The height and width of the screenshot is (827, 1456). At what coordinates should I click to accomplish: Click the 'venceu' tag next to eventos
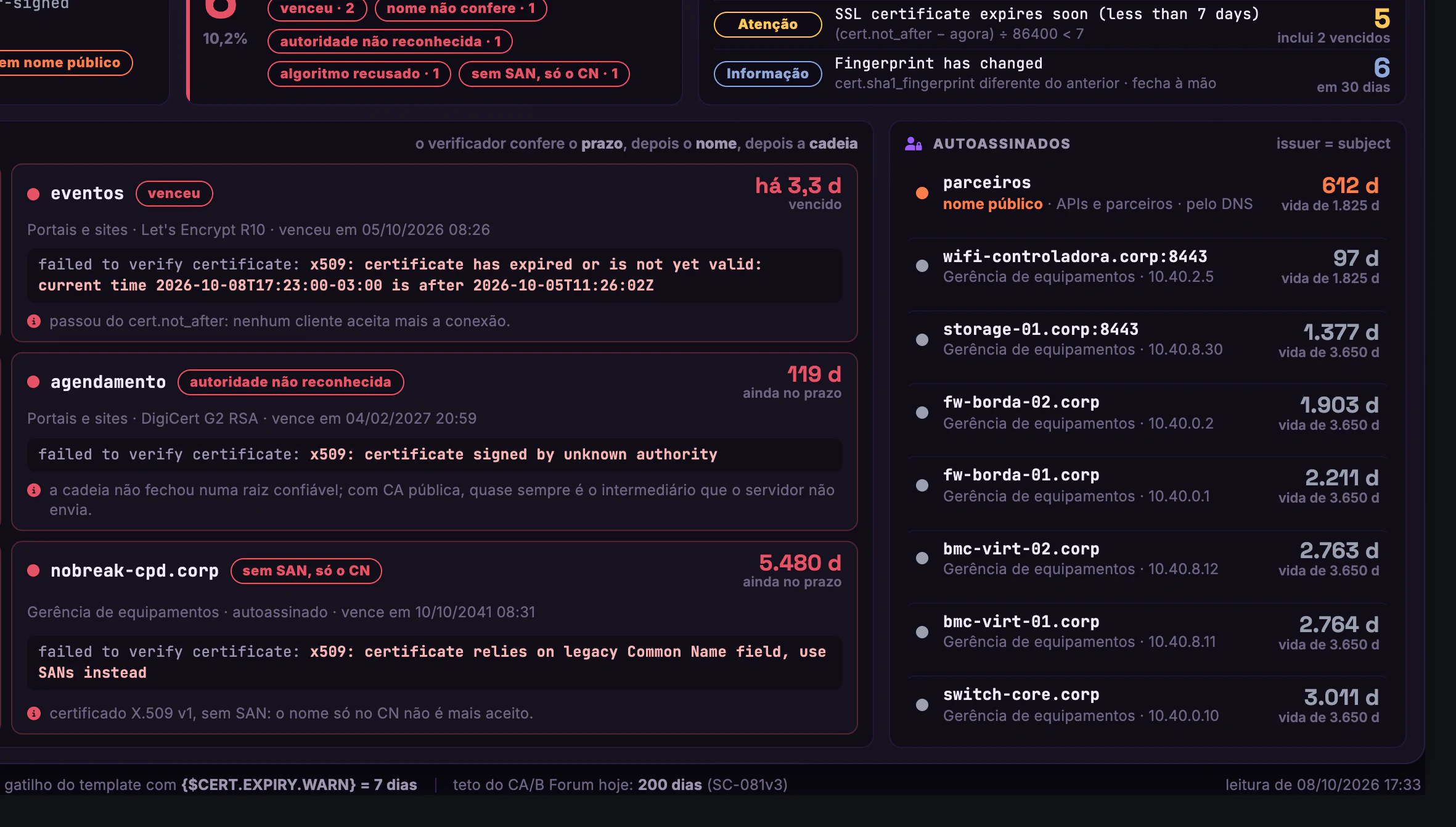[x=174, y=194]
